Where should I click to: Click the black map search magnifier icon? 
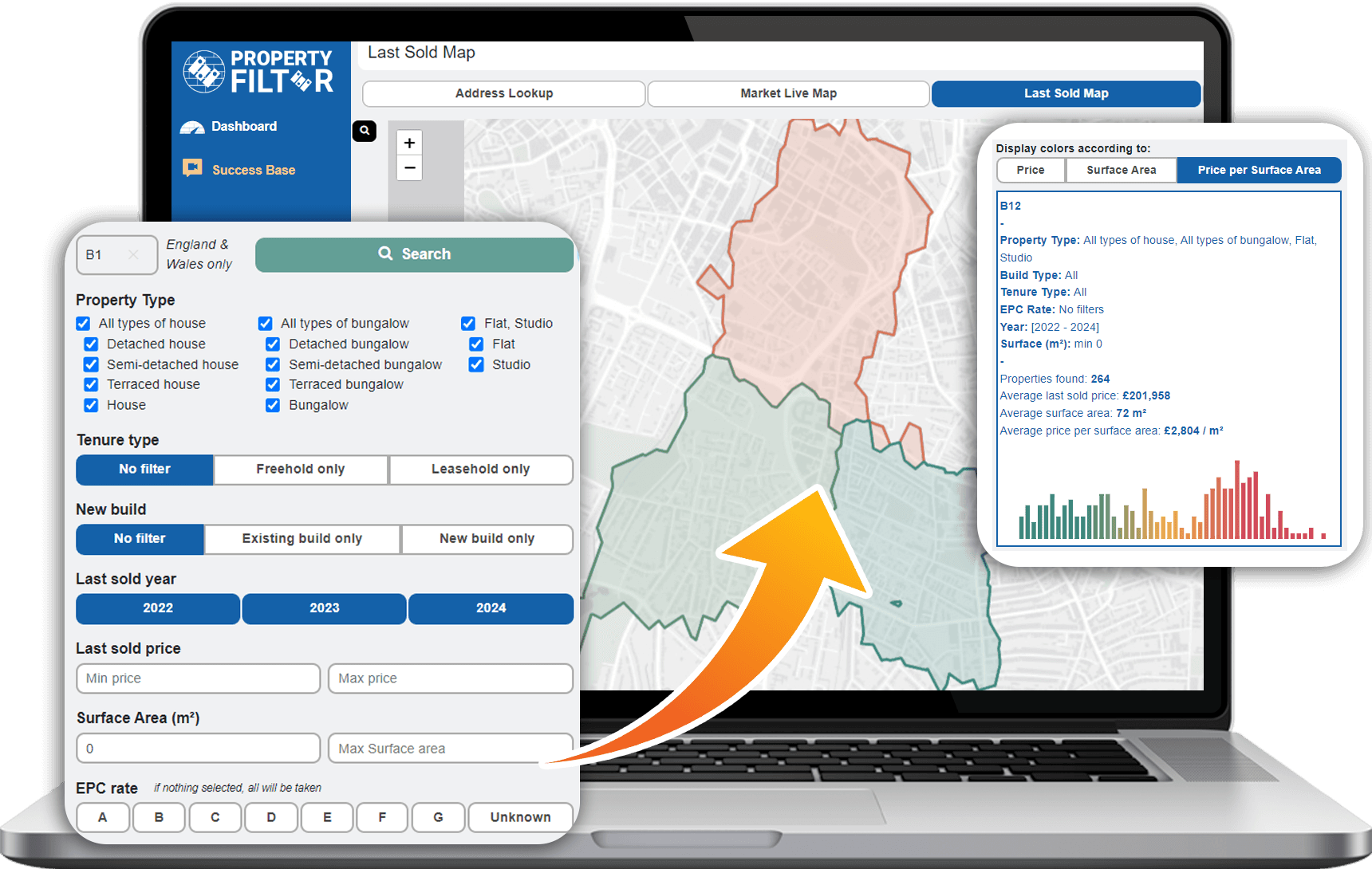pos(365,131)
